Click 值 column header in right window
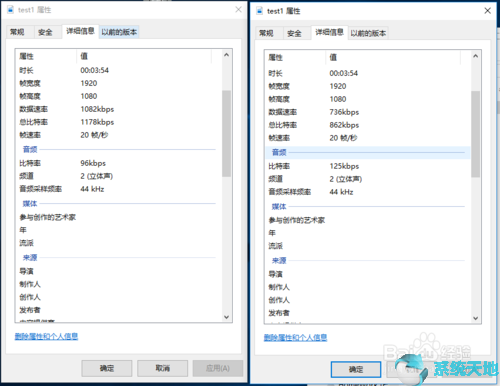The height and width of the screenshot is (386, 500). (393, 57)
